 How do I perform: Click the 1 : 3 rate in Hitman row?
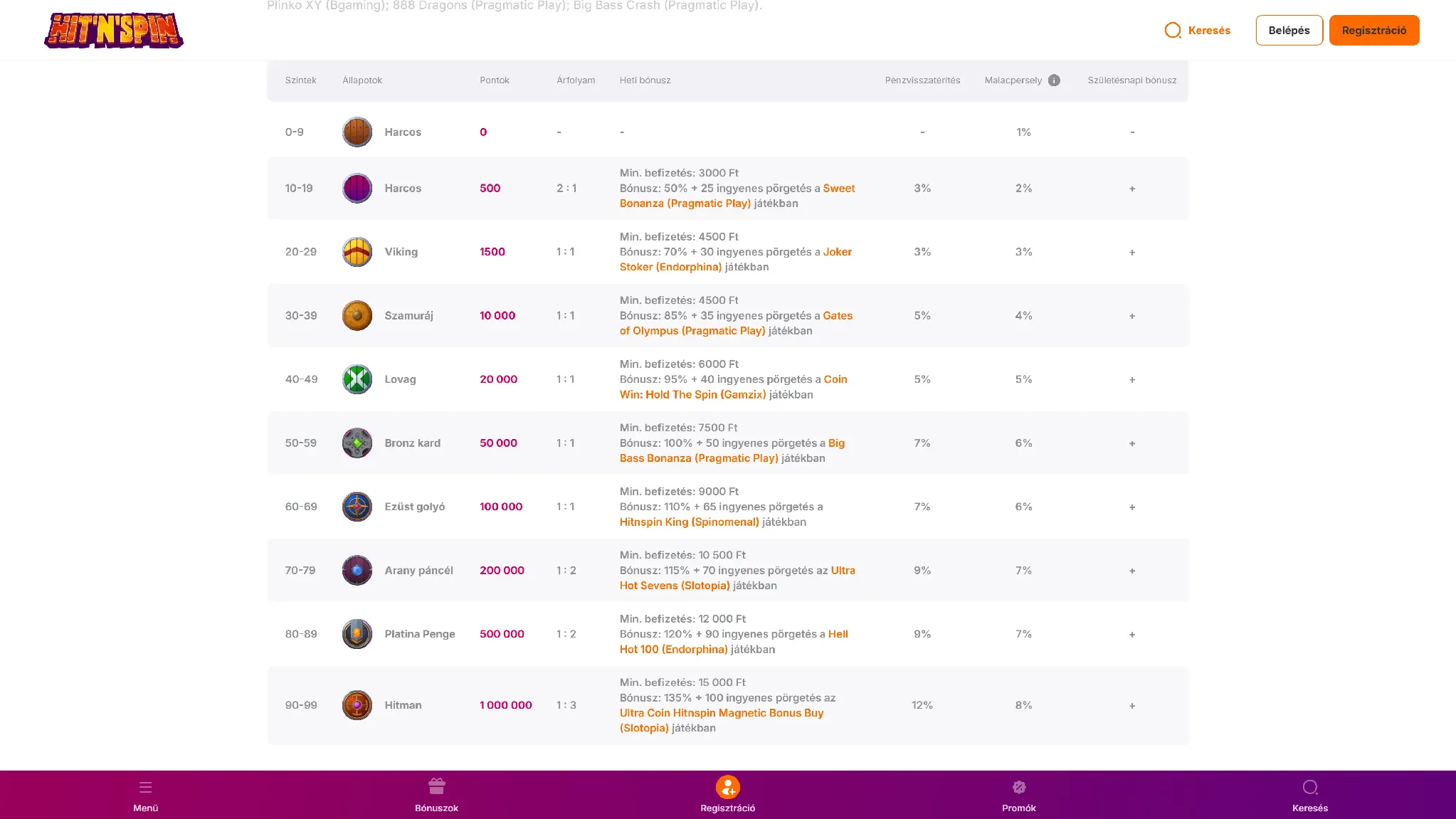(566, 705)
